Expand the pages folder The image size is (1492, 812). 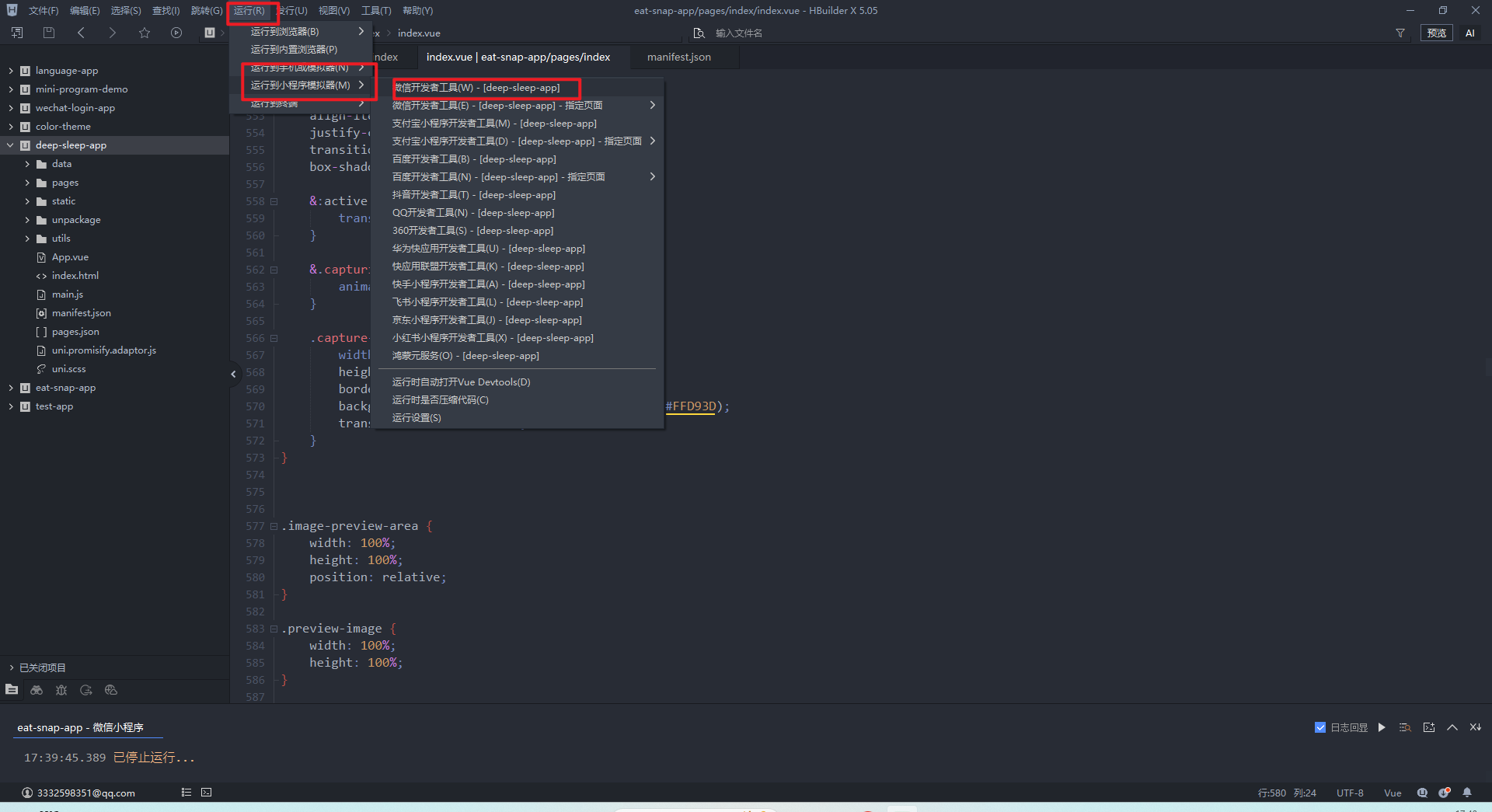(27, 183)
